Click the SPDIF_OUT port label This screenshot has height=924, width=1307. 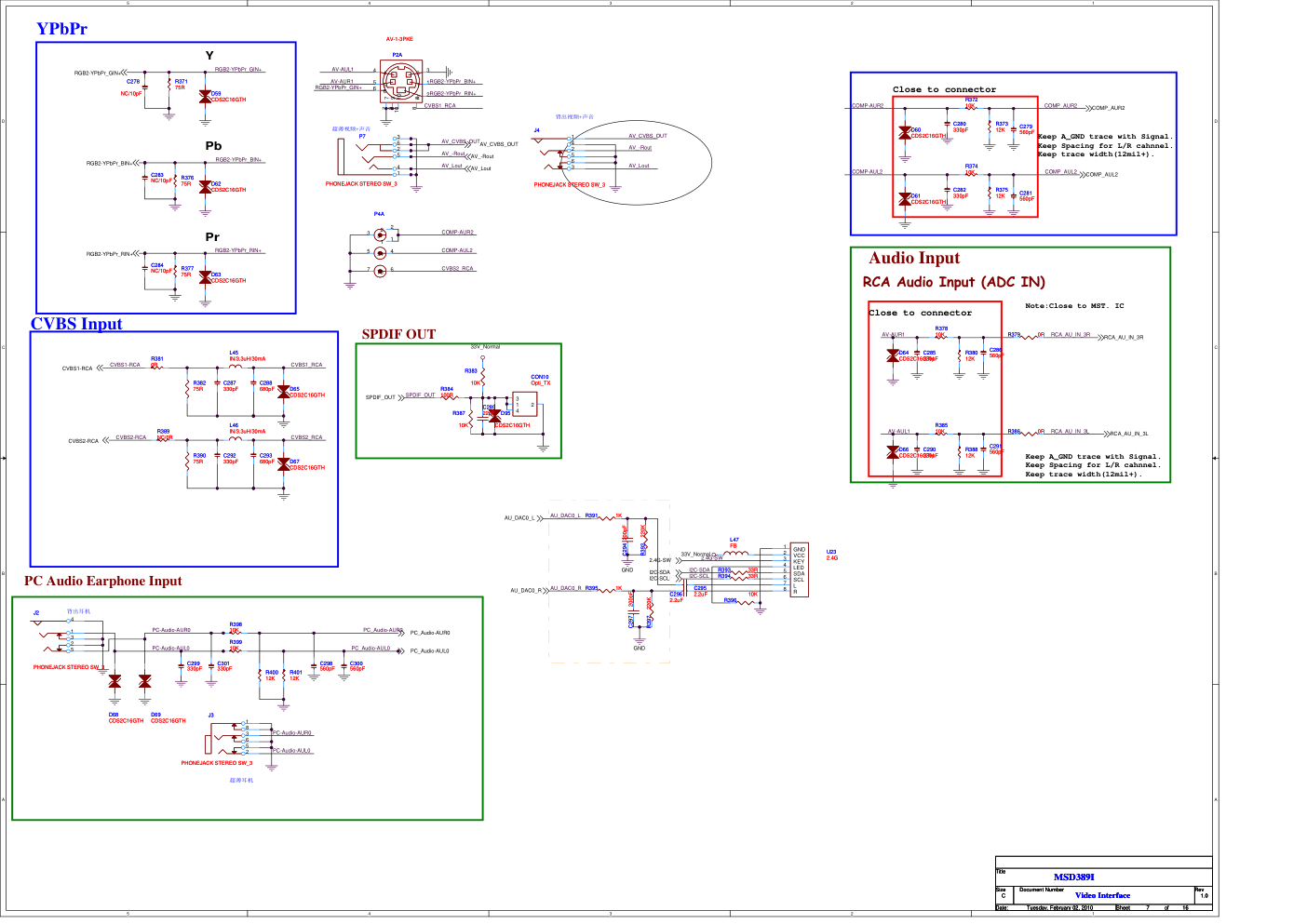coord(380,397)
